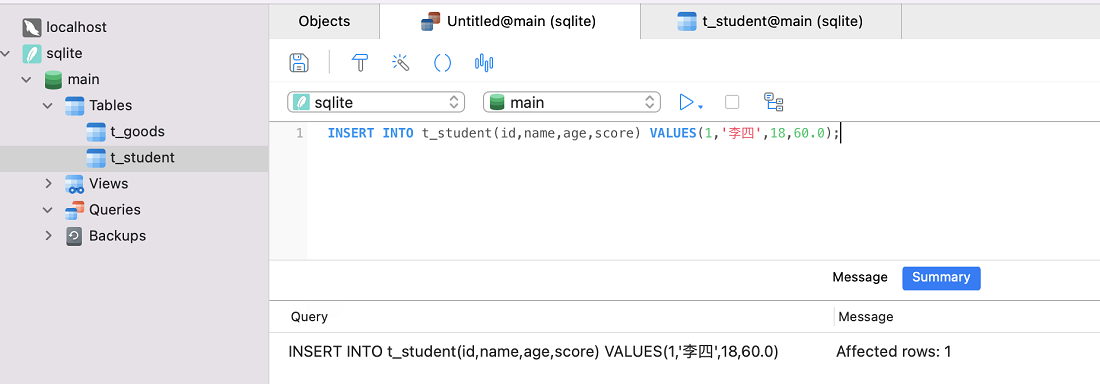The height and width of the screenshot is (384, 1100).
Task: Open the Query Builder hammer tool
Action: [360, 62]
